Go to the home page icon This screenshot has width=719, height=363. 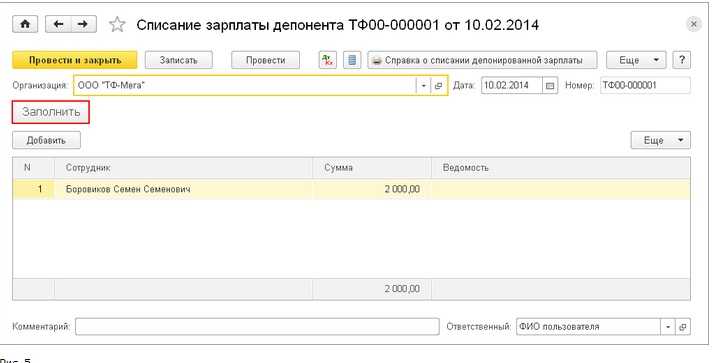(25, 24)
